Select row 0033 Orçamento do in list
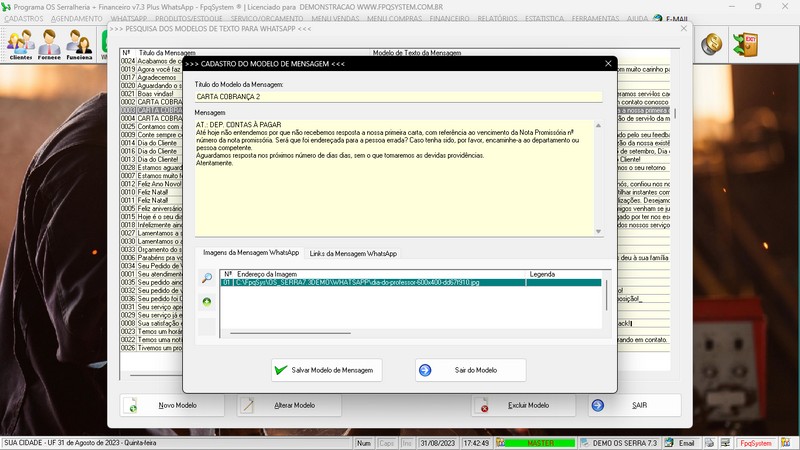This screenshot has height=450, width=800. tap(151, 249)
